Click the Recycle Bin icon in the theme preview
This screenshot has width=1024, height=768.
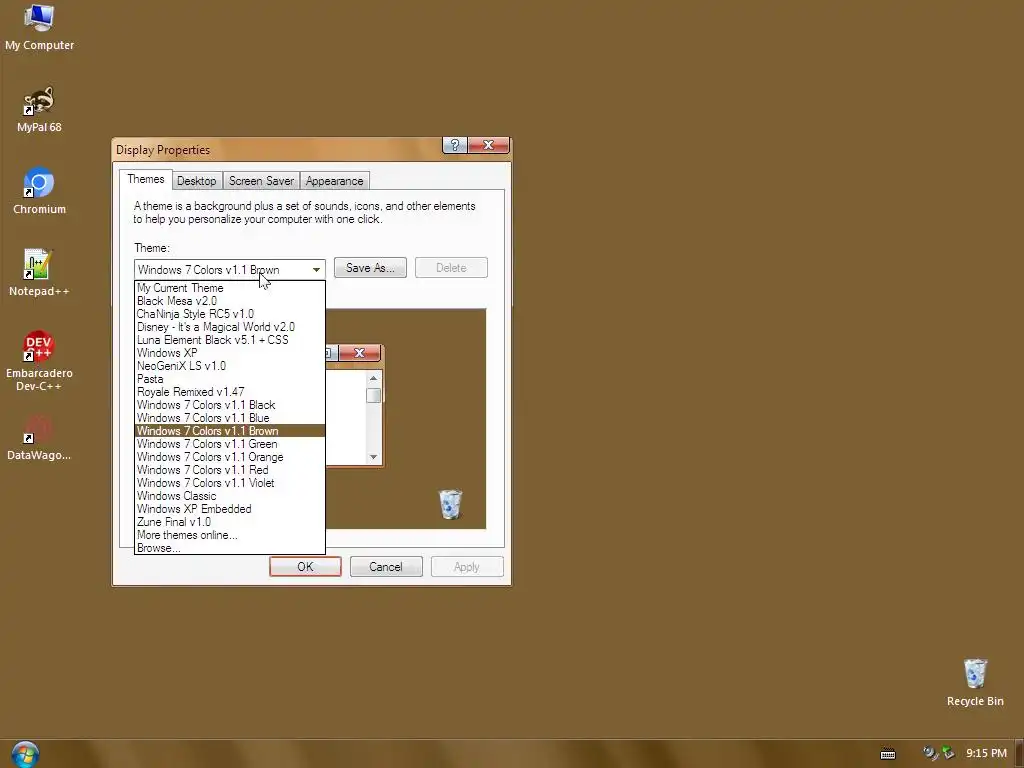[x=450, y=504]
